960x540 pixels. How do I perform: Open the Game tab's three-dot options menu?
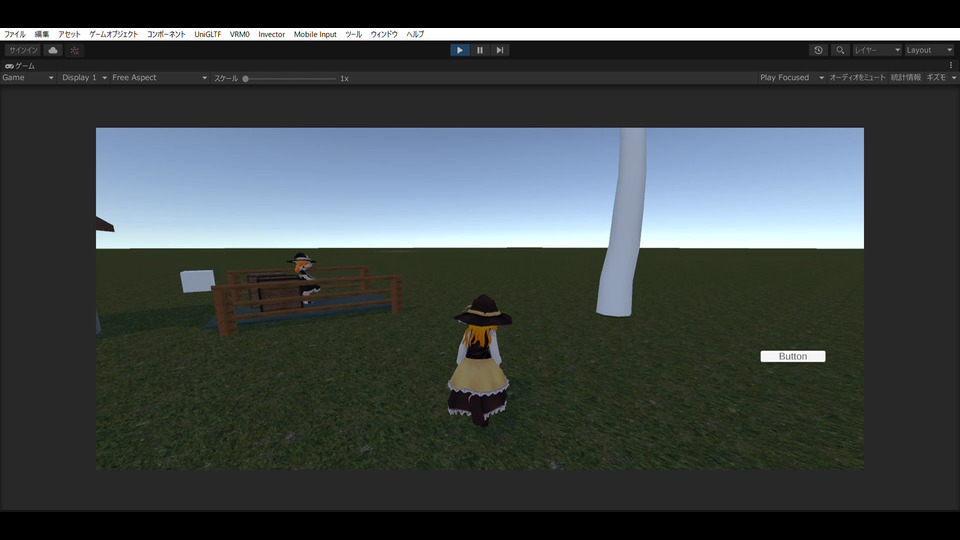pos(951,65)
